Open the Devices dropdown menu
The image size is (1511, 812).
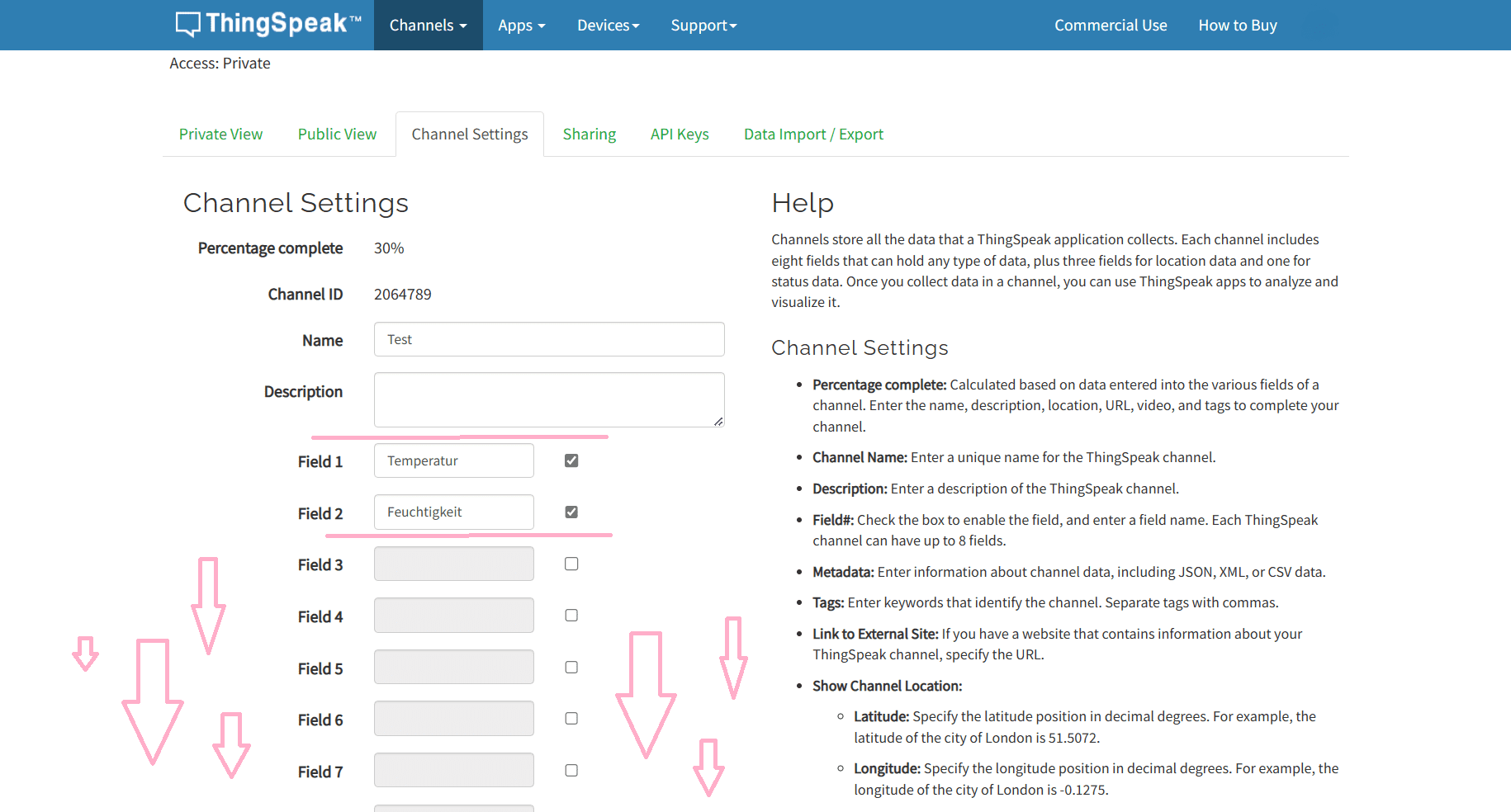[x=608, y=26]
